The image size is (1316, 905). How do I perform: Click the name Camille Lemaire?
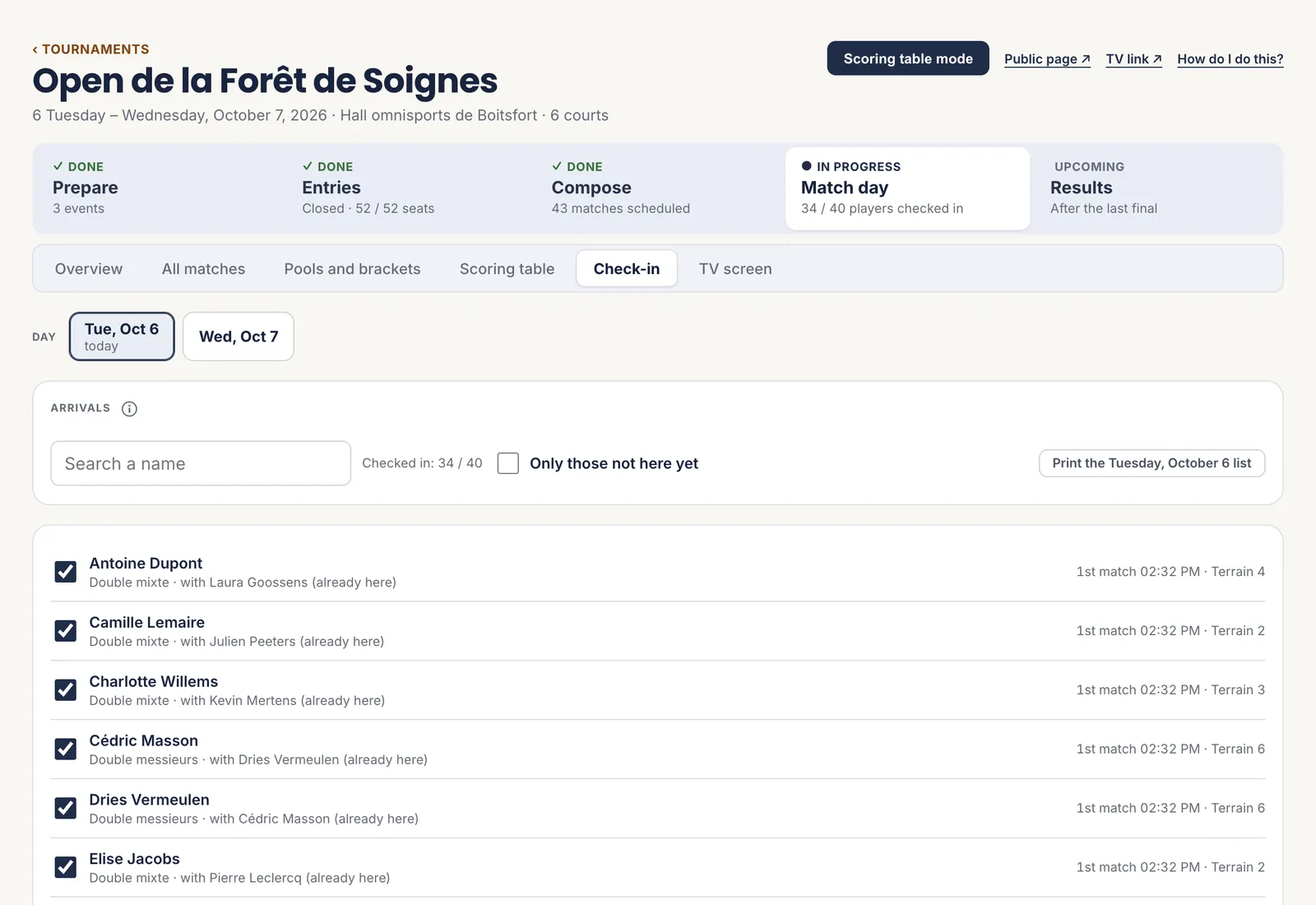point(146,623)
